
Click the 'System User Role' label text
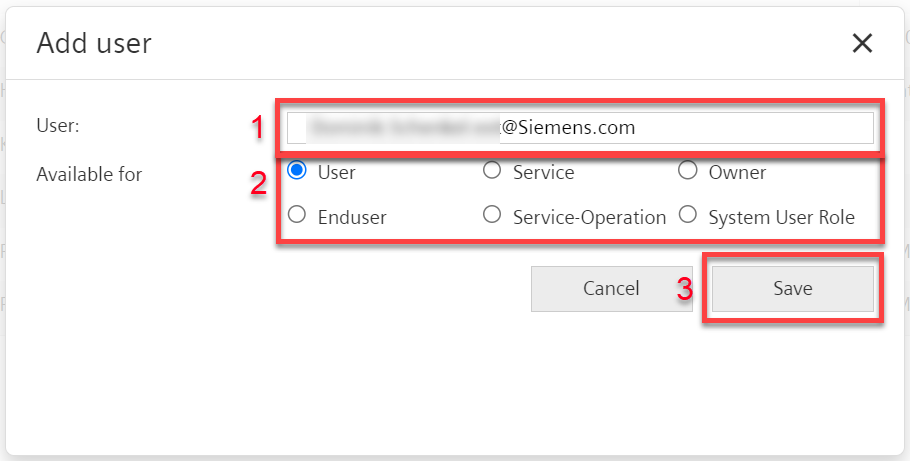pyautogui.click(x=781, y=217)
